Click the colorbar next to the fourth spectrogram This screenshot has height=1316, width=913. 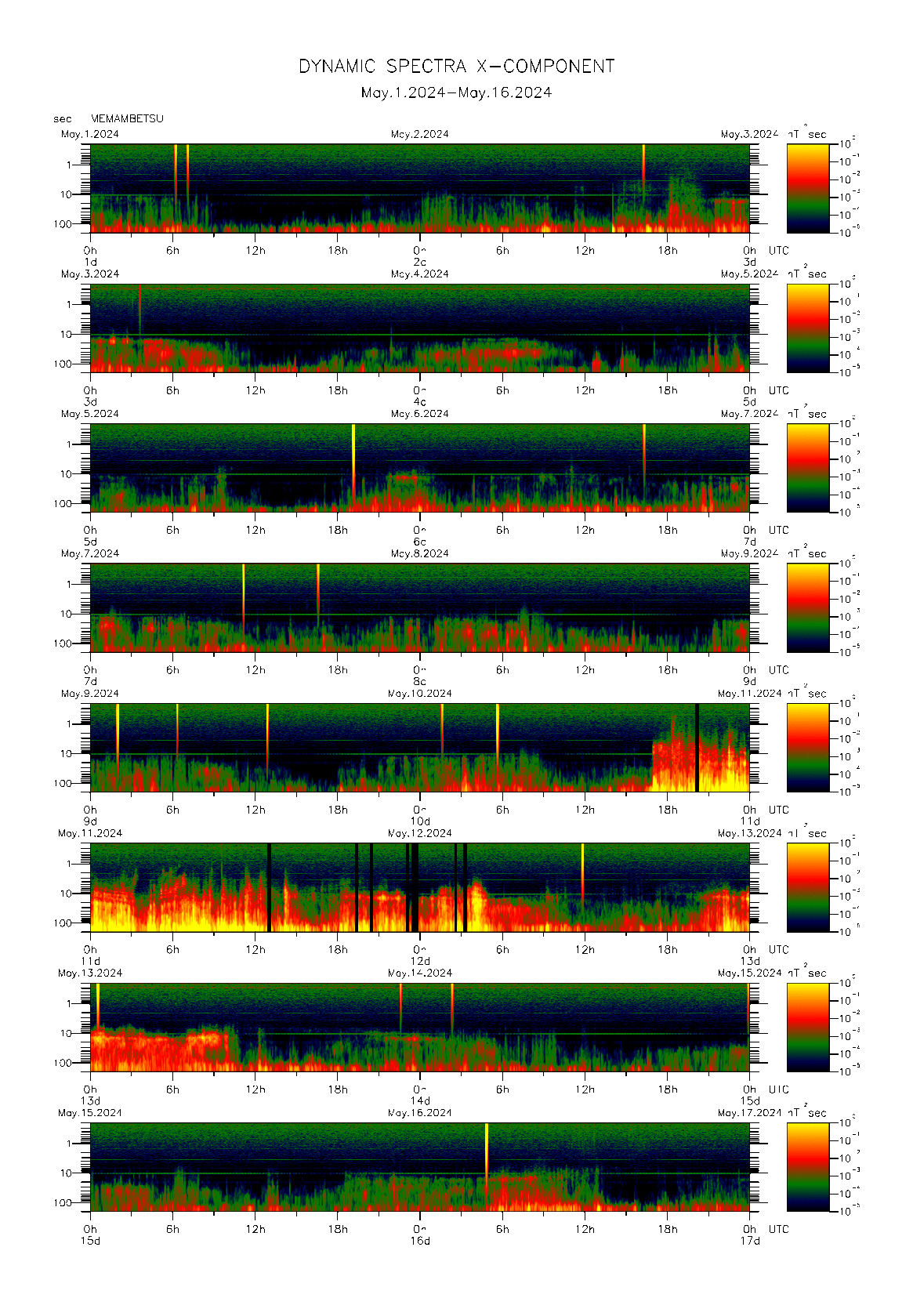pos(807,607)
